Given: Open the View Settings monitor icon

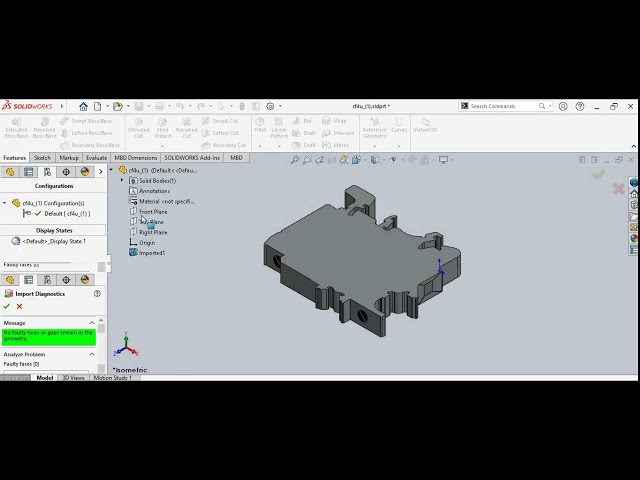Looking at the screenshot, I should pos(443,160).
